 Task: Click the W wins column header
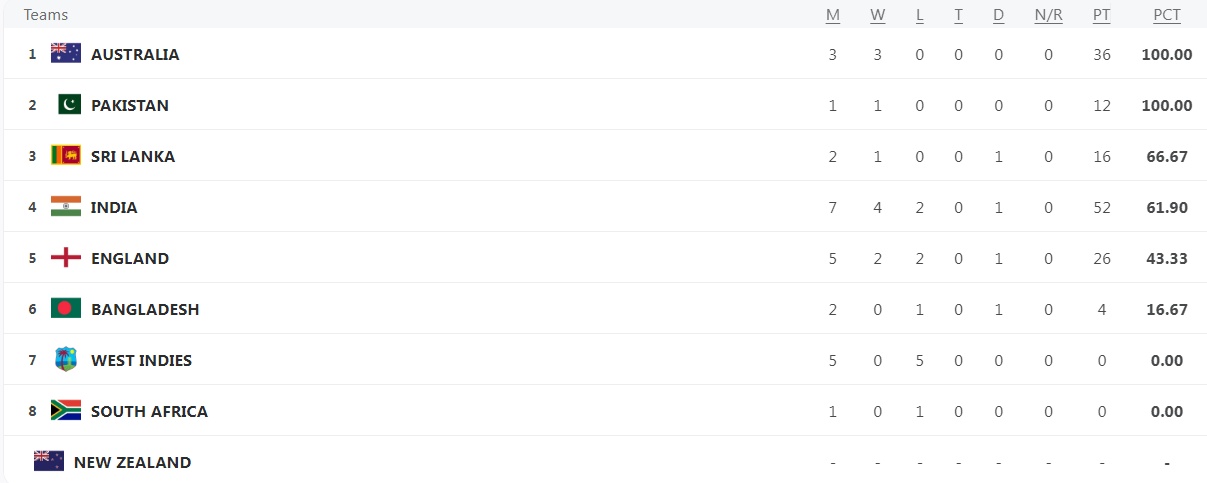[x=878, y=15]
